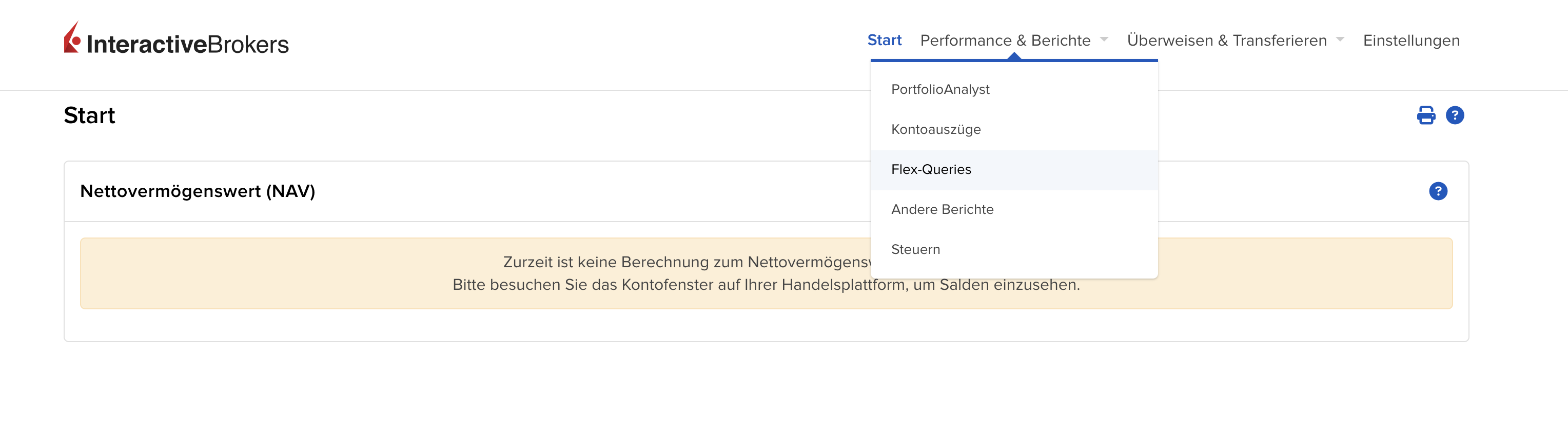This screenshot has height=435, width=1568.
Task: Click the InteractiveBrokers wordmark text
Action: pos(187,45)
